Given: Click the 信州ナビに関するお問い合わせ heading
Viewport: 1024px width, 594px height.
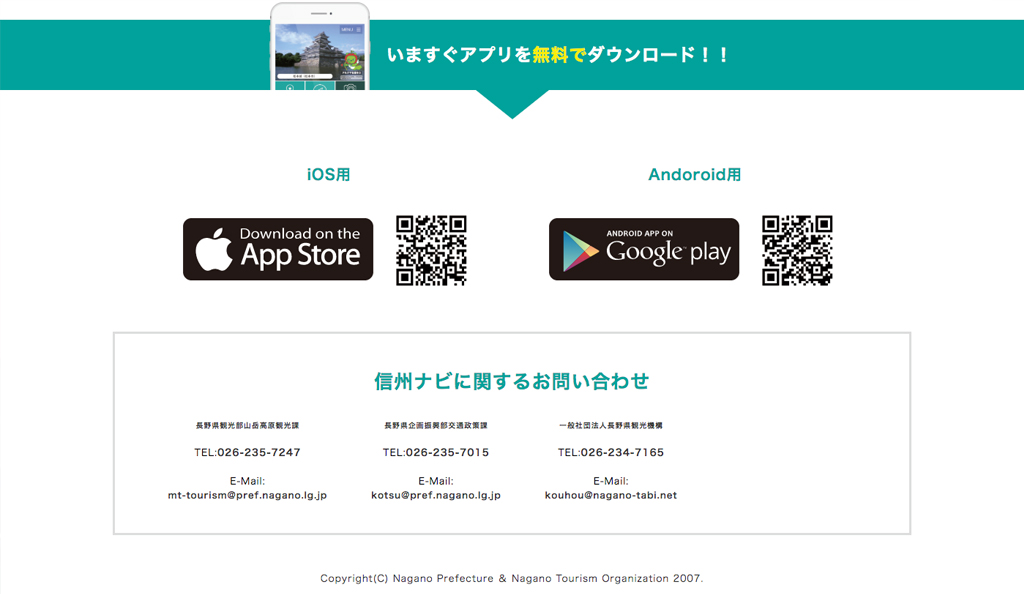Looking at the screenshot, I should [511, 381].
